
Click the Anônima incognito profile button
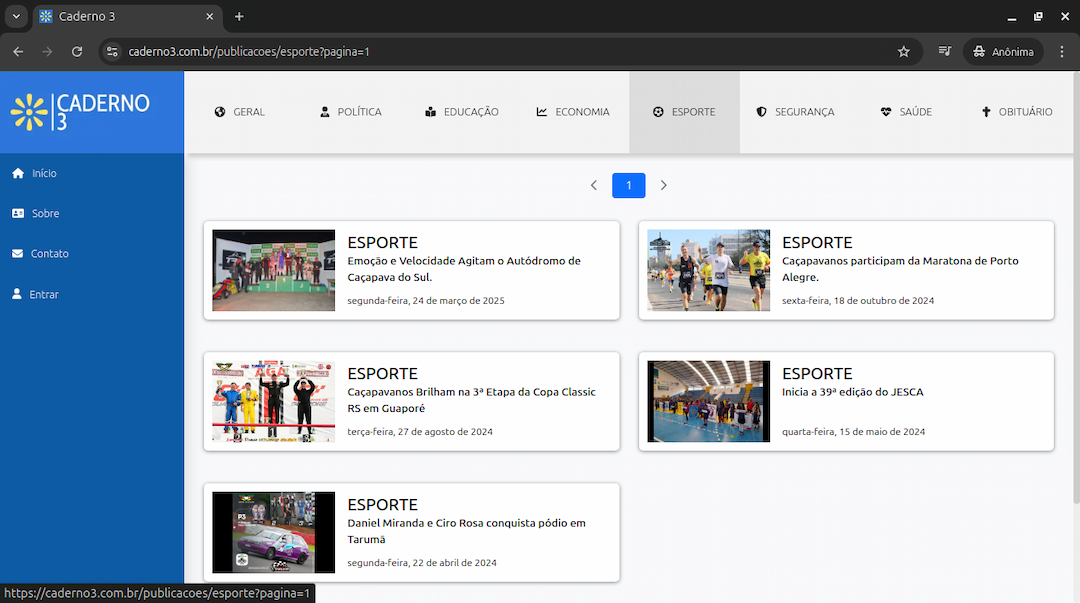(1003, 52)
